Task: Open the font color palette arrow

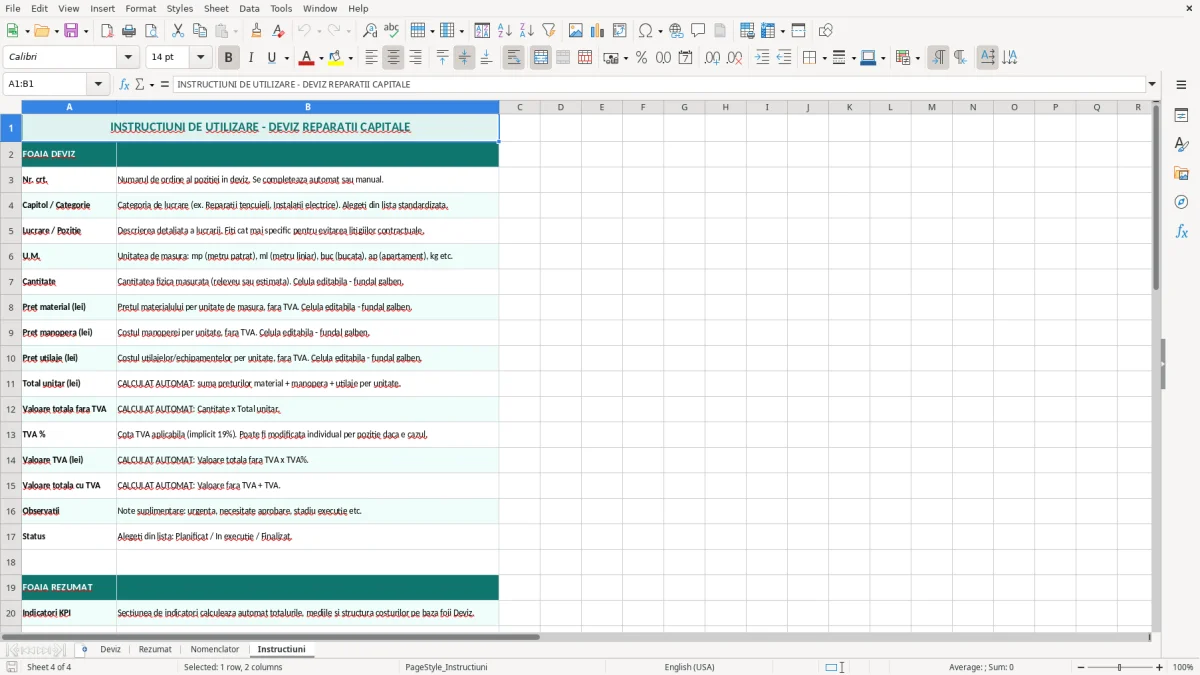Action: click(320, 58)
